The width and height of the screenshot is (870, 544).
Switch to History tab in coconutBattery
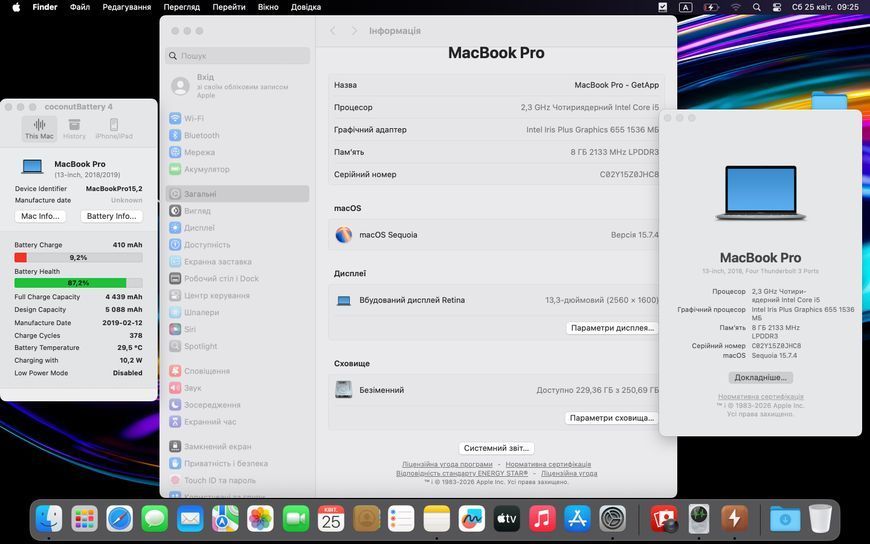74,129
